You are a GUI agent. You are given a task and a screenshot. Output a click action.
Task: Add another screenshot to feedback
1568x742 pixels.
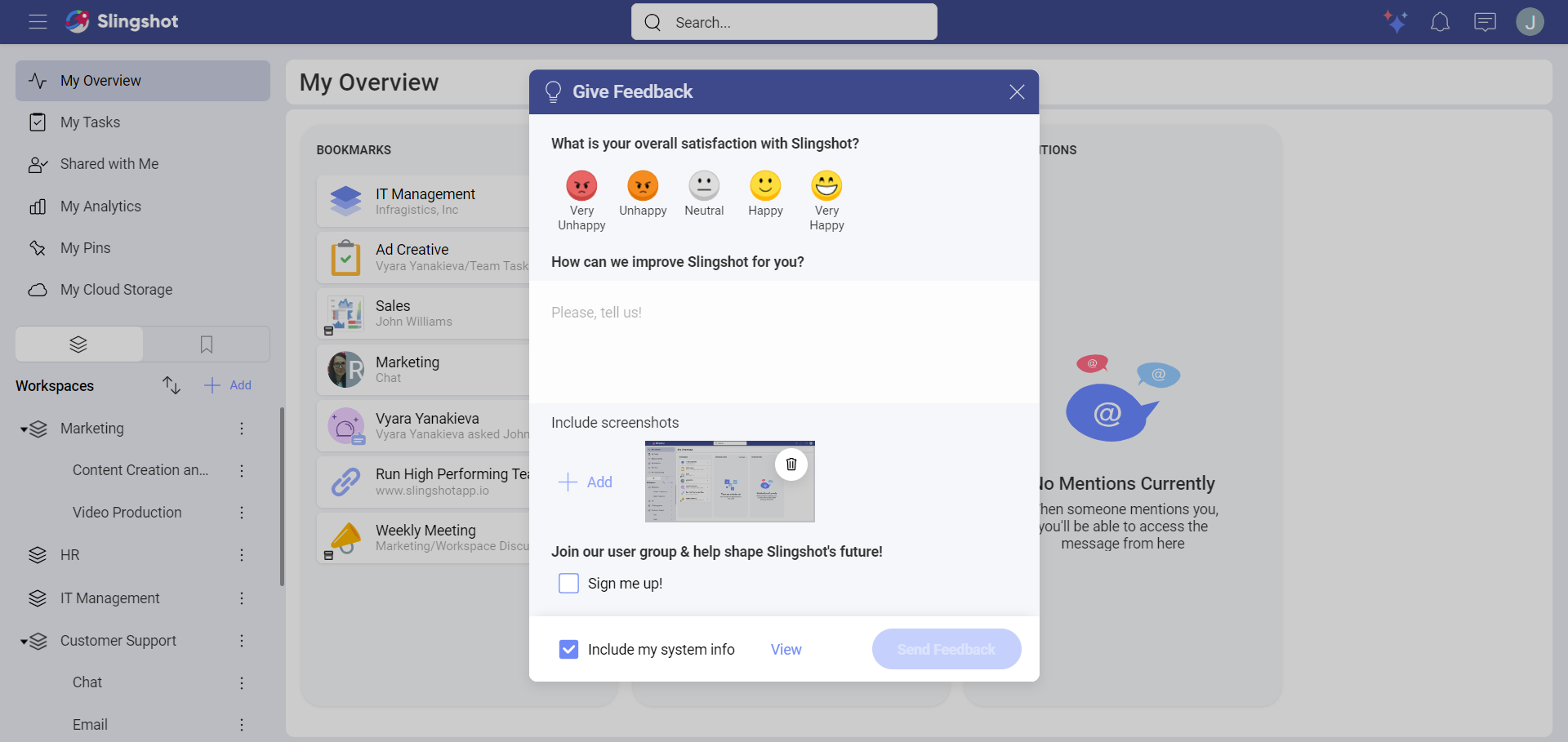point(586,482)
